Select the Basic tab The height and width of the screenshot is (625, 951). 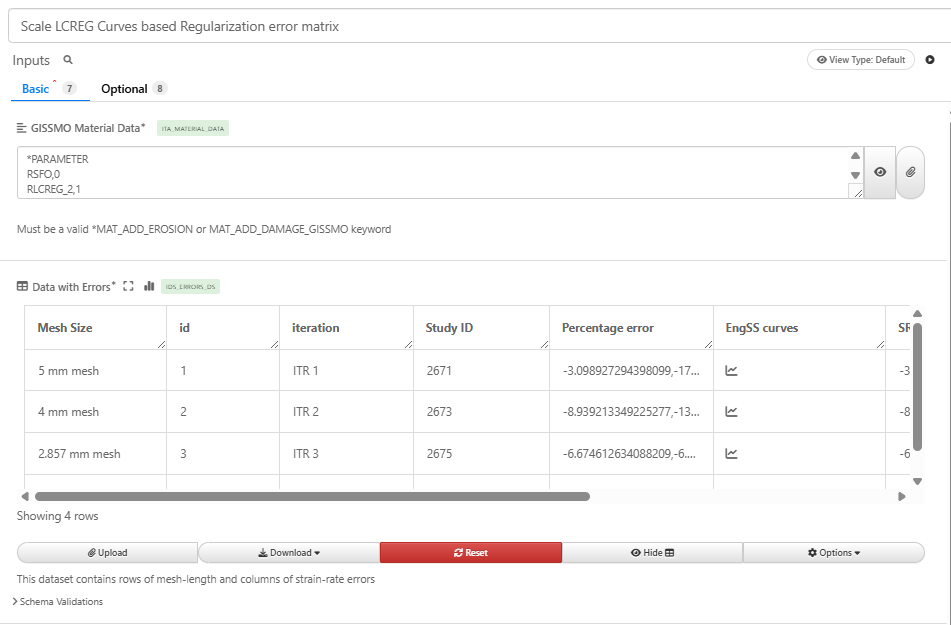click(x=36, y=89)
